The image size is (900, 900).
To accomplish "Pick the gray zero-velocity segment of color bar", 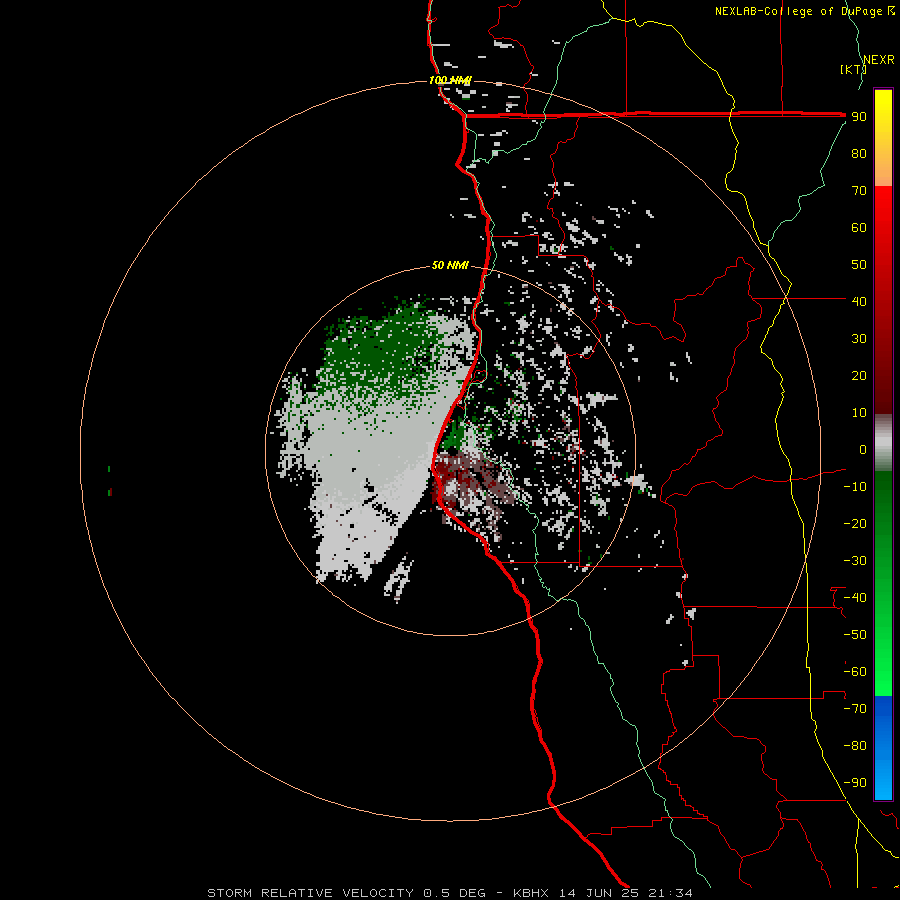I will 883,443.
